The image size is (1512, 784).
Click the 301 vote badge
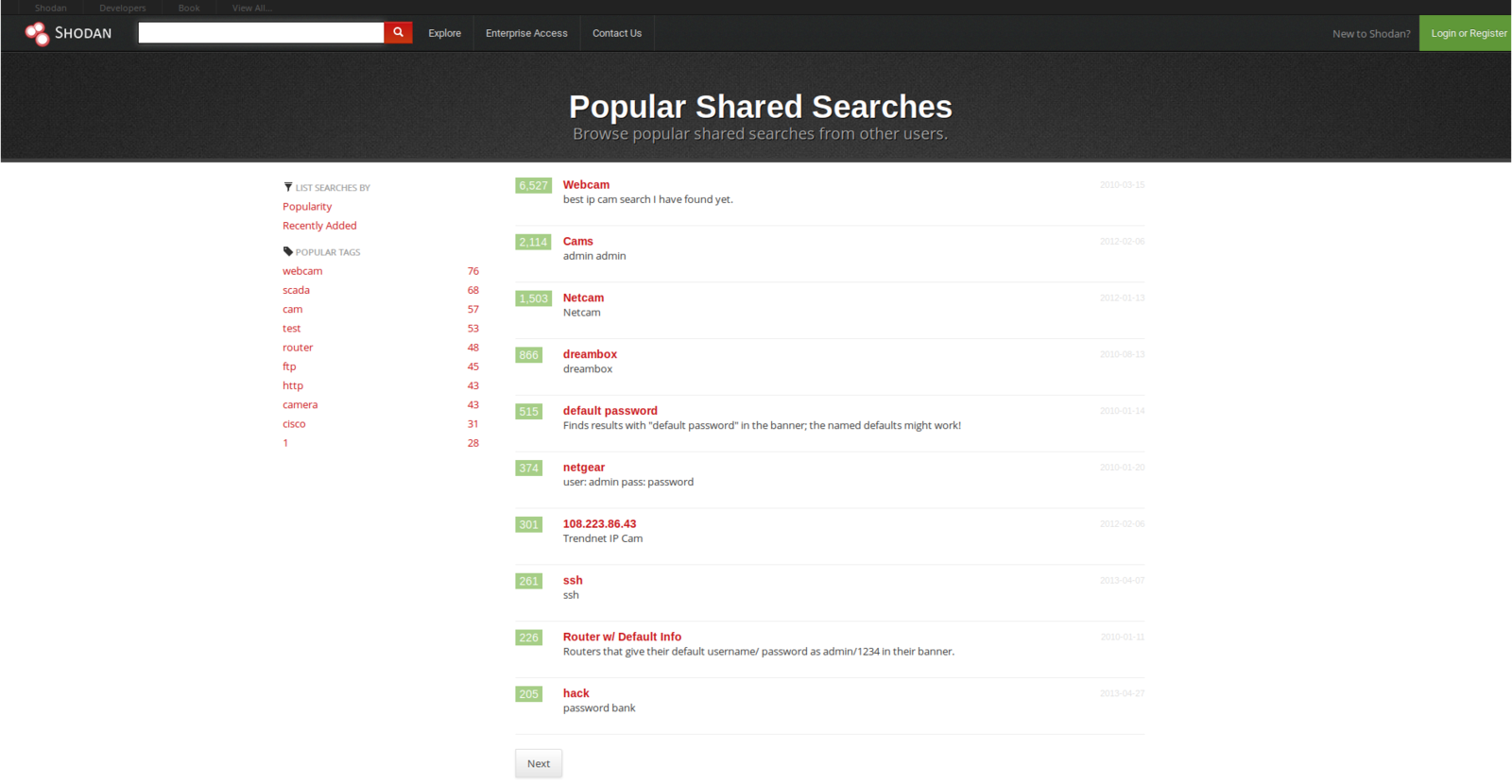528,524
